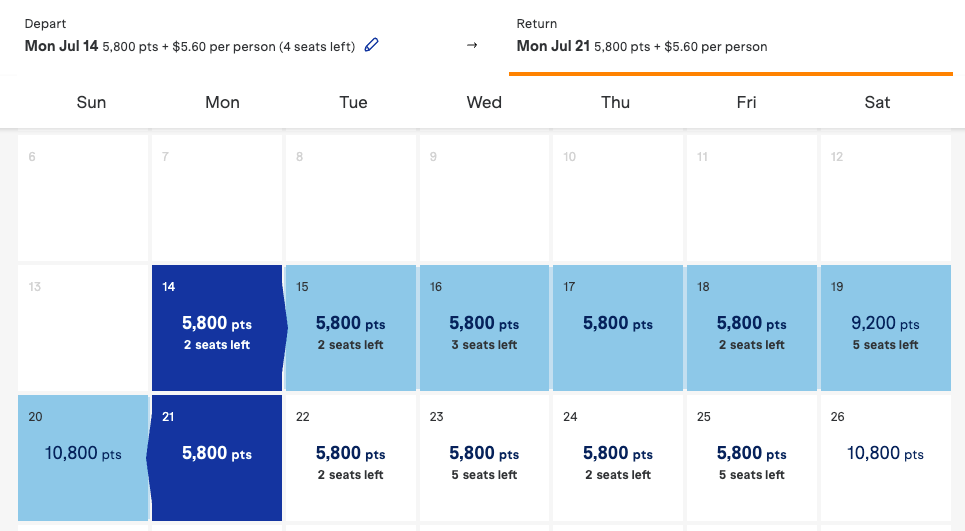965x531 pixels.
Task: Choose July 18 with 2 seats left
Action: (x=751, y=327)
